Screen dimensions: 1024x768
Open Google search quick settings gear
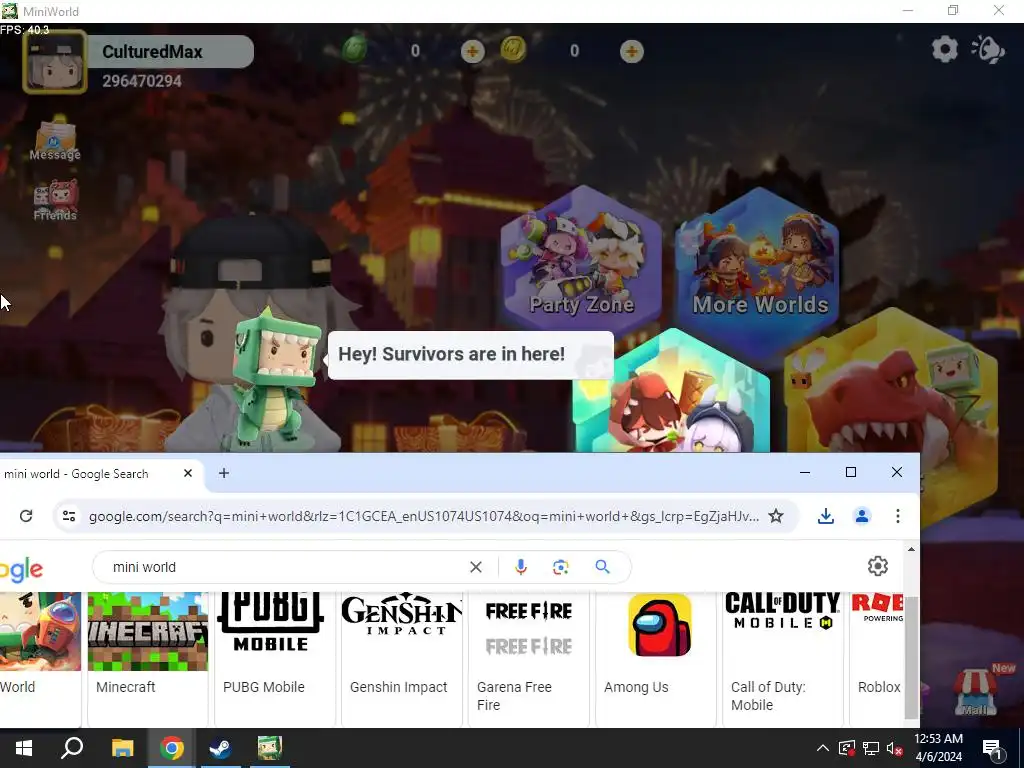tap(878, 566)
